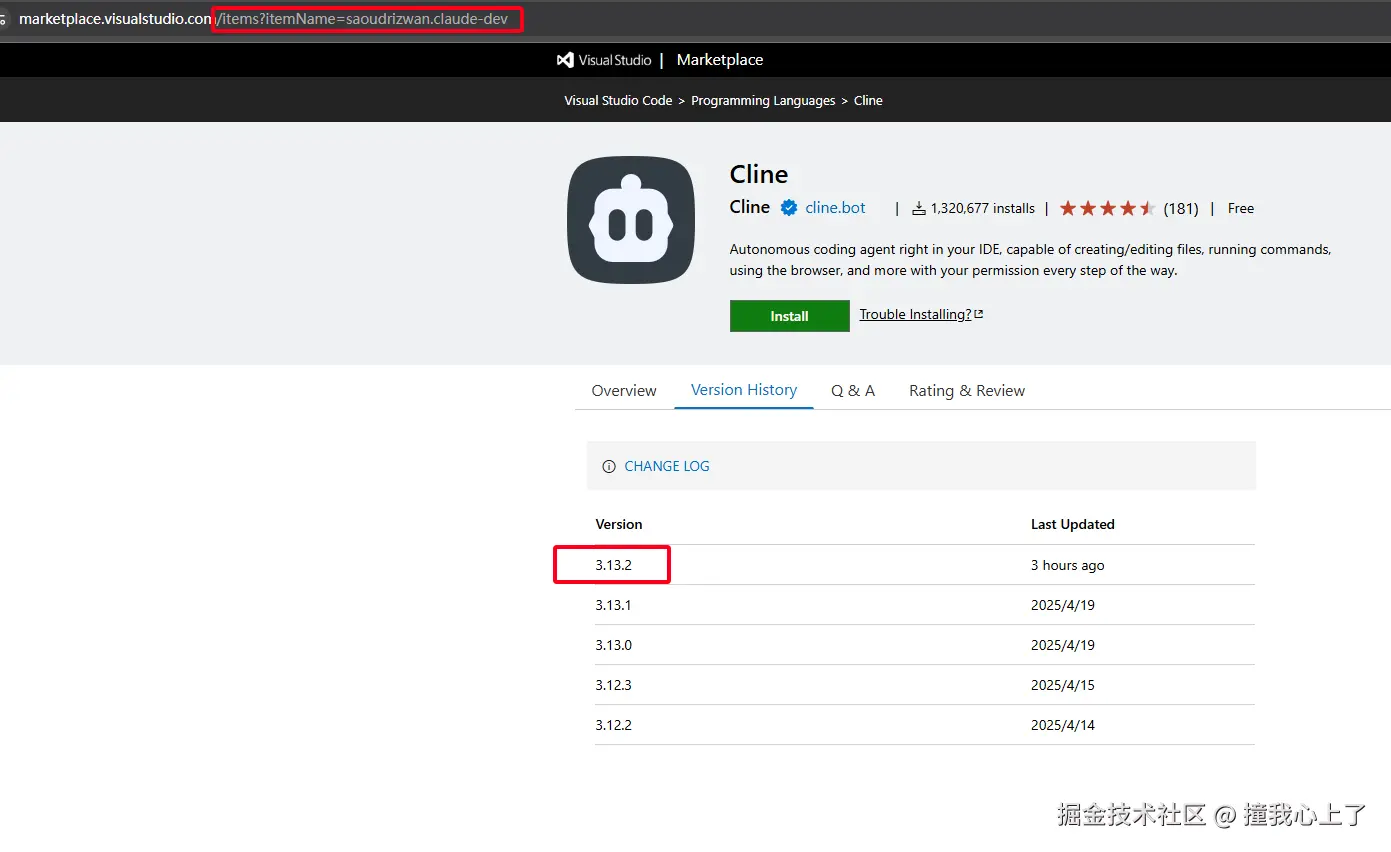Click the browser address bar URL
Image resolution: width=1391 pixels, height=852 pixels.
pyautogui.click(x=263, y=19)
